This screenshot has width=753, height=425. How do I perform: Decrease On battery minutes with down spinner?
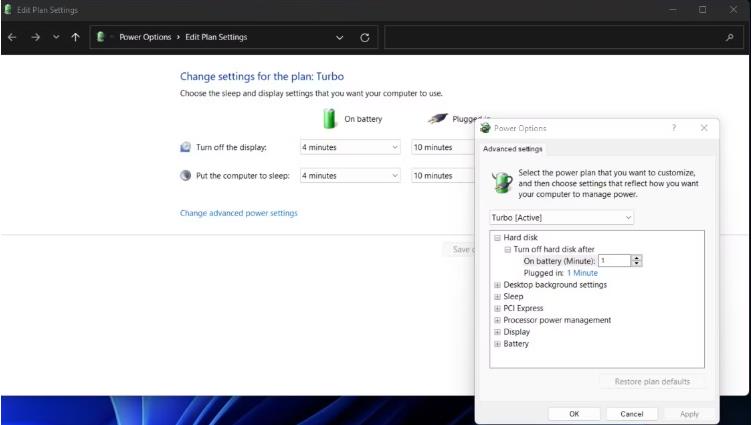pyautogui.click(x=637, y=264)
